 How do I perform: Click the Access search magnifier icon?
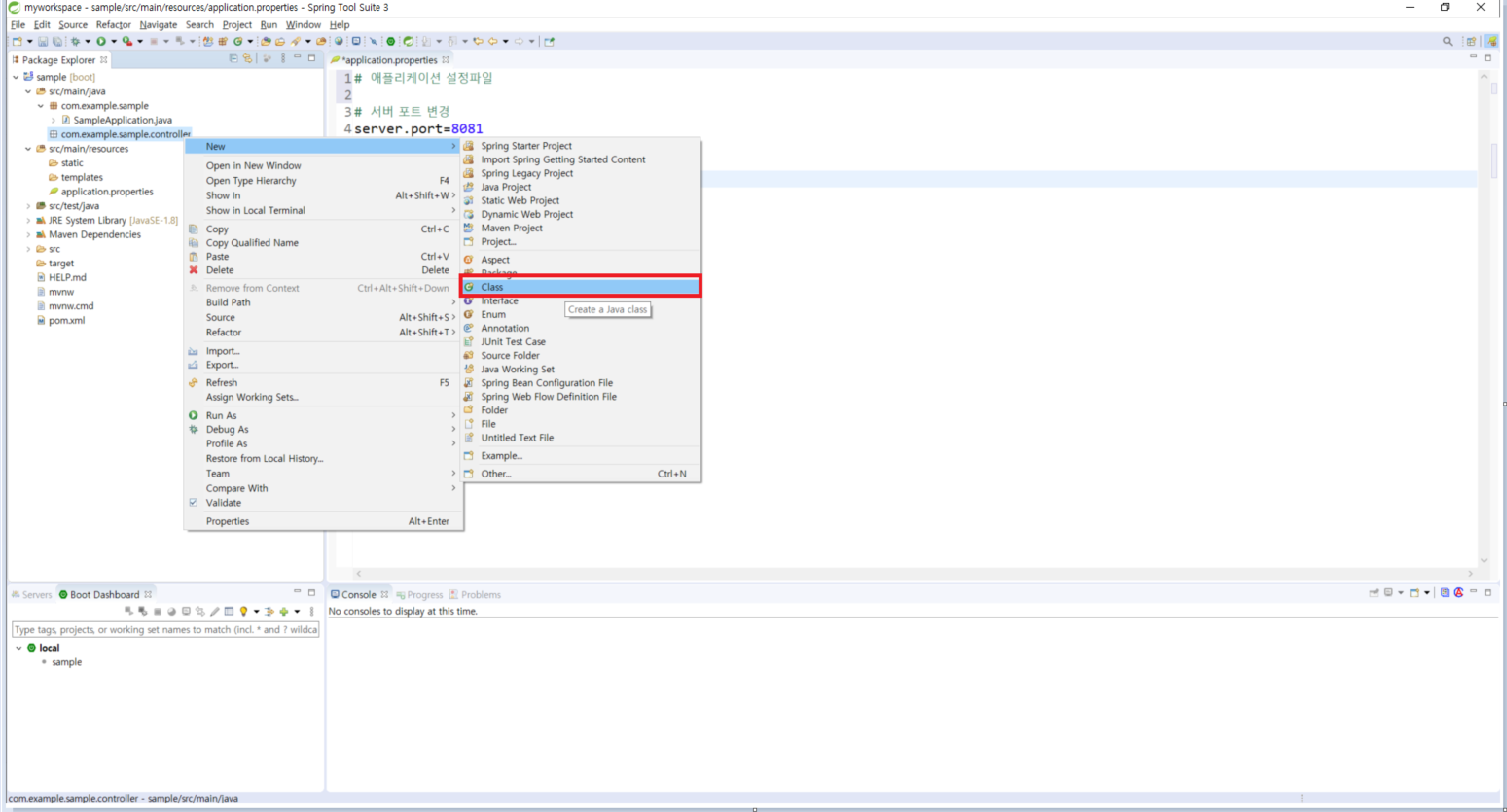[x=1448, y=41]
